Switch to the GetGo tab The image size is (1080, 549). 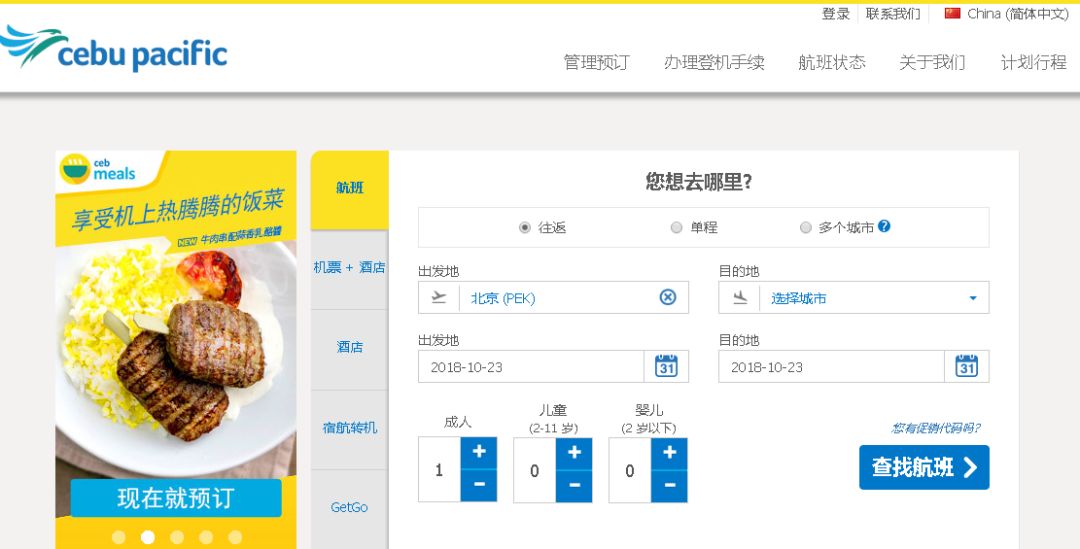(350, 508)
